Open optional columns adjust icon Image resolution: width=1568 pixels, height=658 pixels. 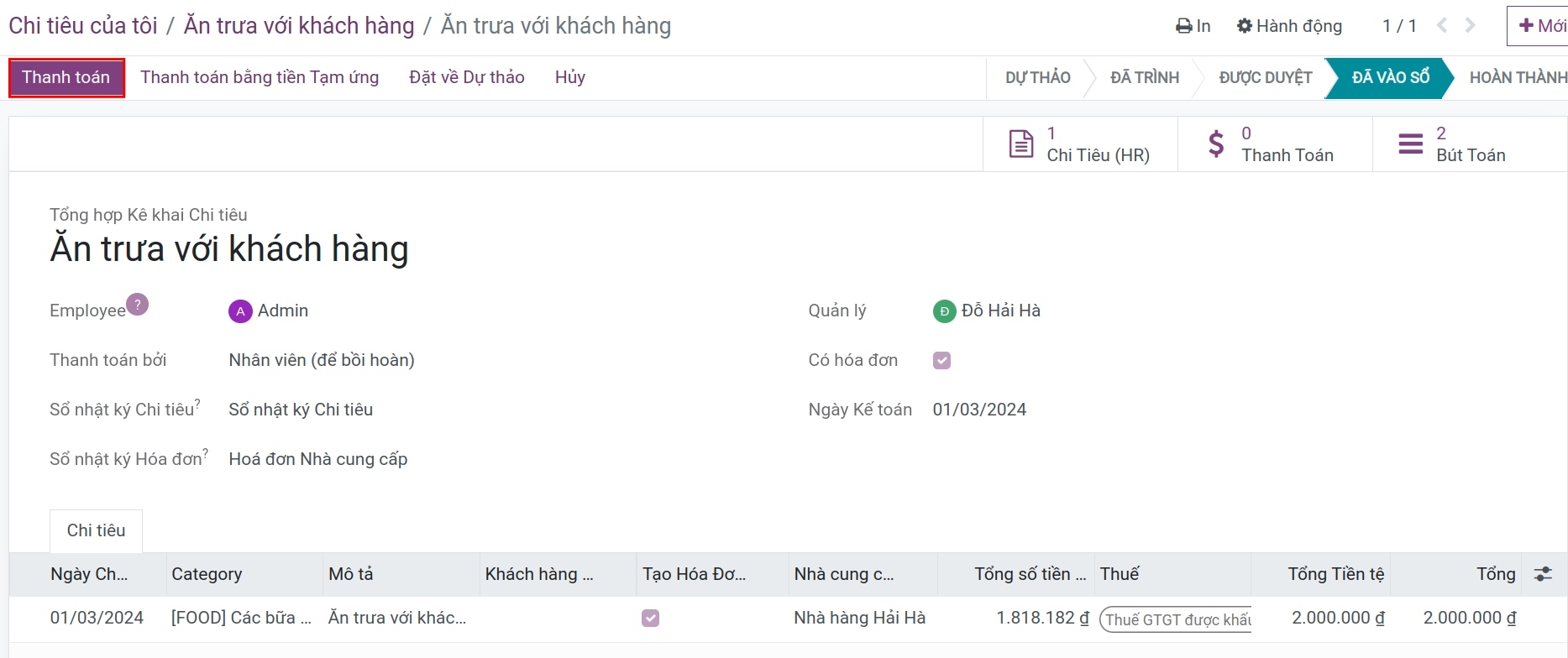click(1543, 574)
